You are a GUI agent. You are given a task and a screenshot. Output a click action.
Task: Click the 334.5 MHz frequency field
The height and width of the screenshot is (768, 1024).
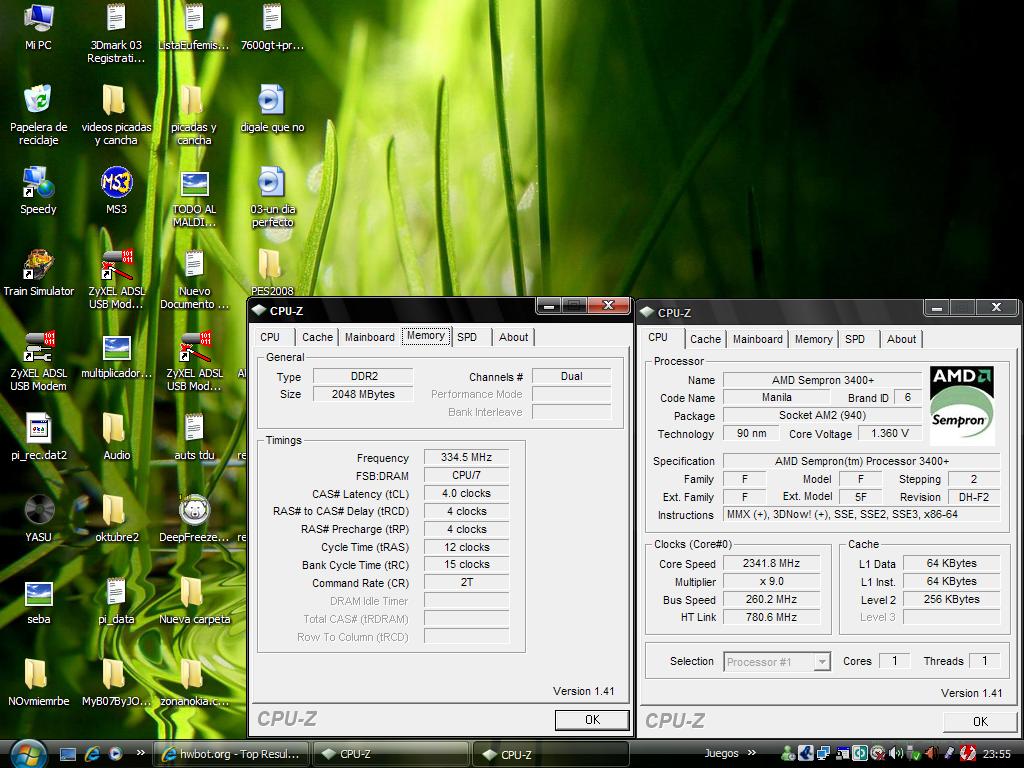tap(466, 457)
